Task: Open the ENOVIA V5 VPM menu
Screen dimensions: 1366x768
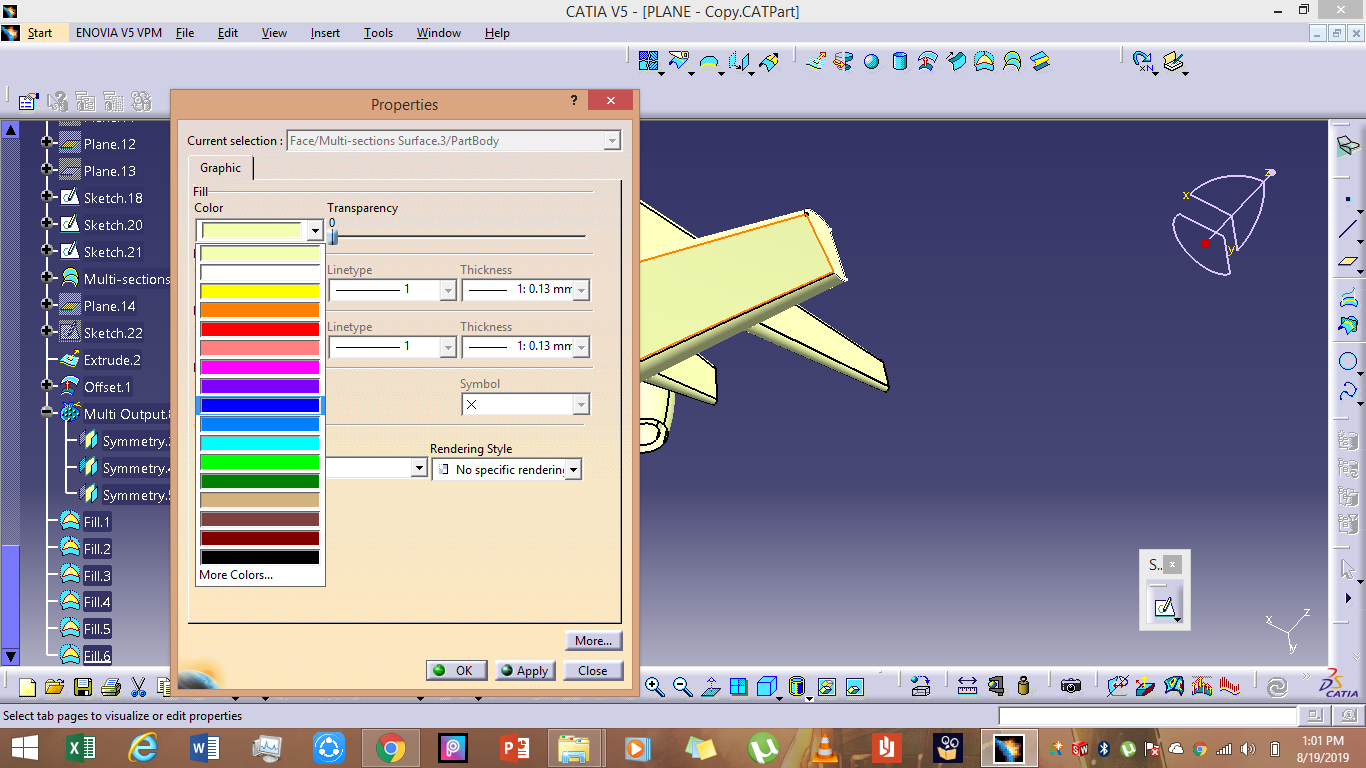Action: coord(119,33)
